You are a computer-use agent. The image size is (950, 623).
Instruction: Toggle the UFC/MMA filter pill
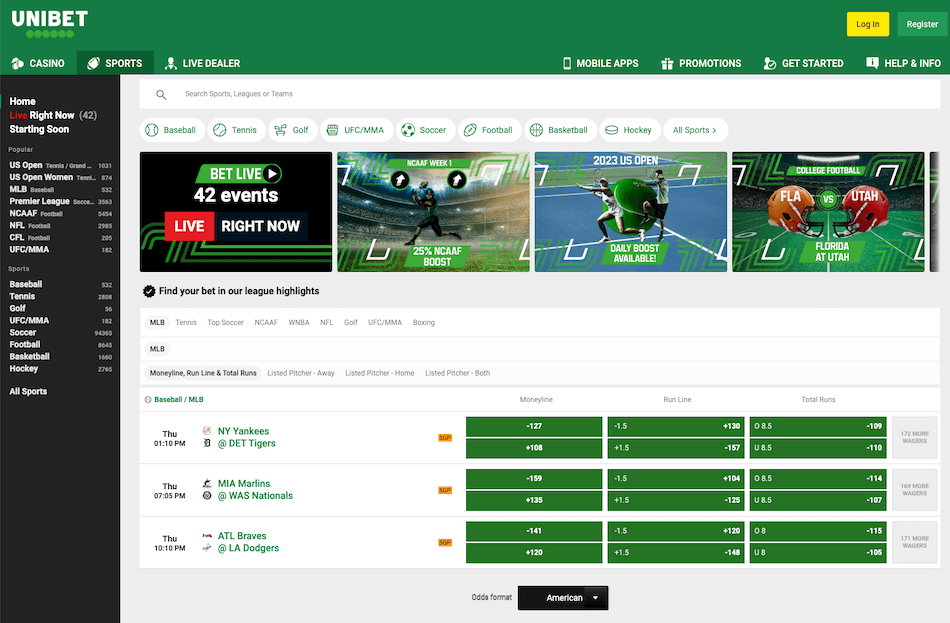pyautogui.click(x=356, y=129)
